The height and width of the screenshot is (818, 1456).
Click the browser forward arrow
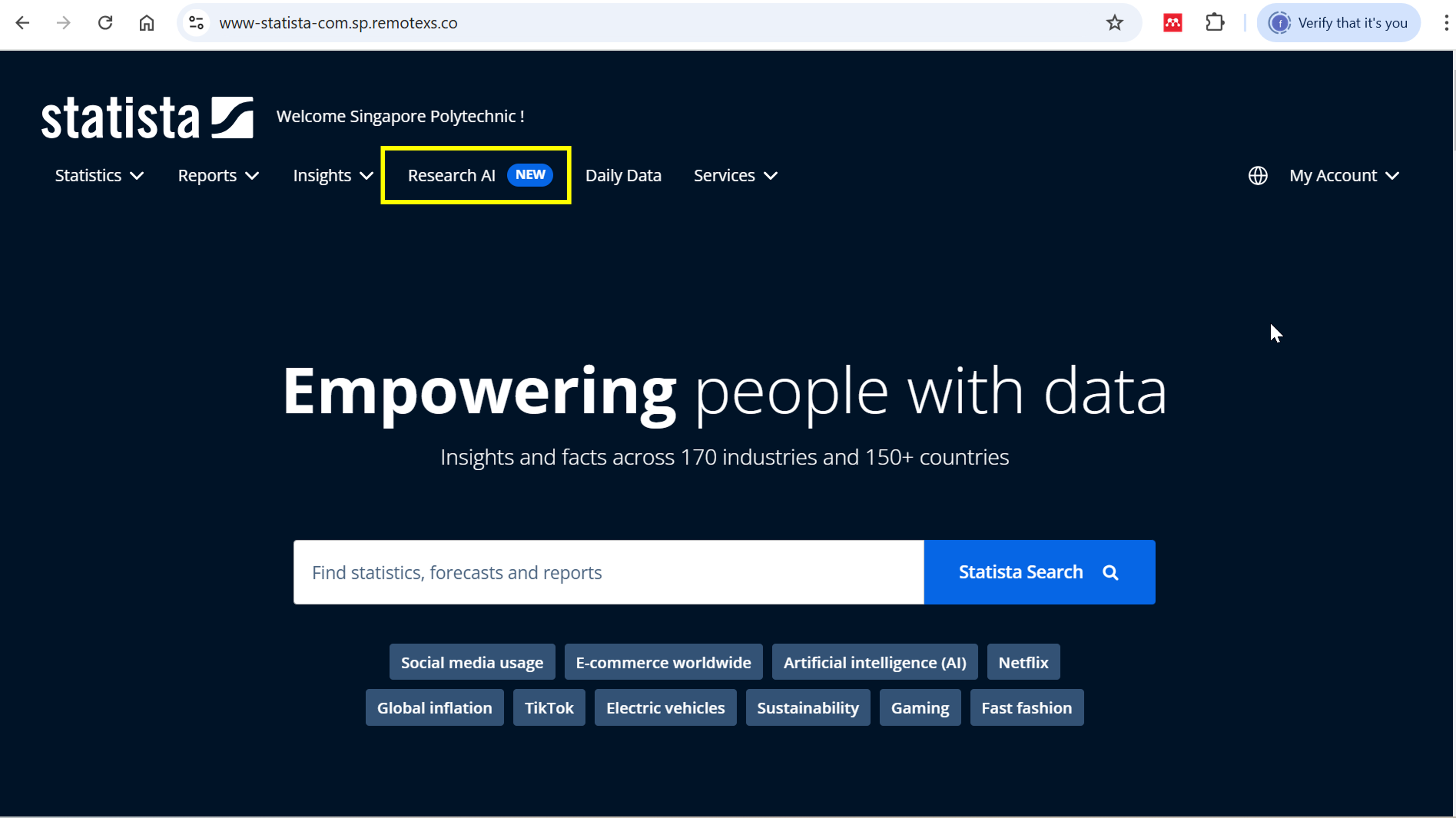click(64, 22)
